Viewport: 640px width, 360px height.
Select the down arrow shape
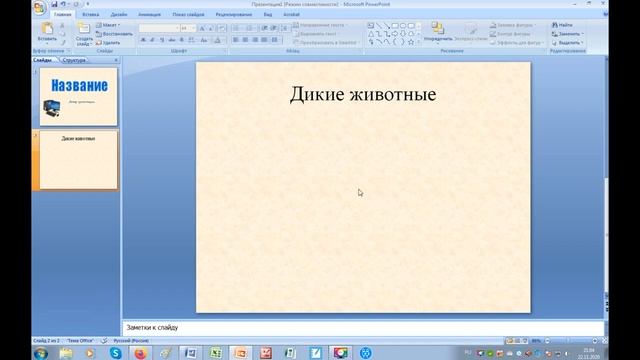pyautogui.click(x=403, y=34)
